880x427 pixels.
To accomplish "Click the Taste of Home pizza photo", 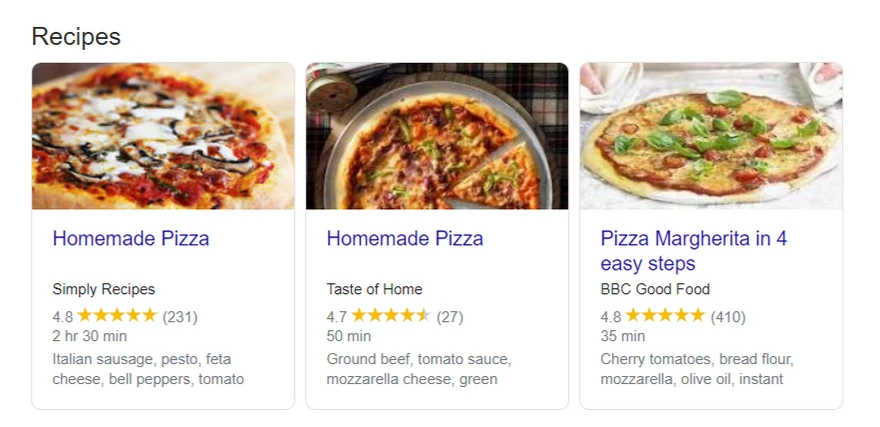I will 437,136.
